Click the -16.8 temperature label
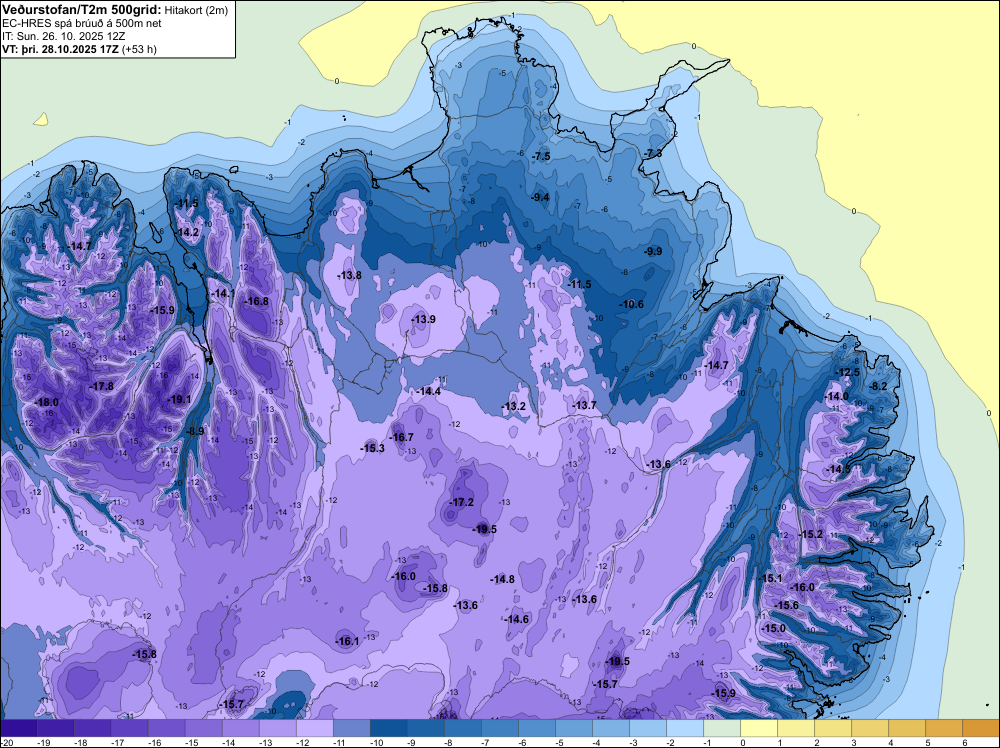The height and width of the screenshot is (748, 1000). 256,301
